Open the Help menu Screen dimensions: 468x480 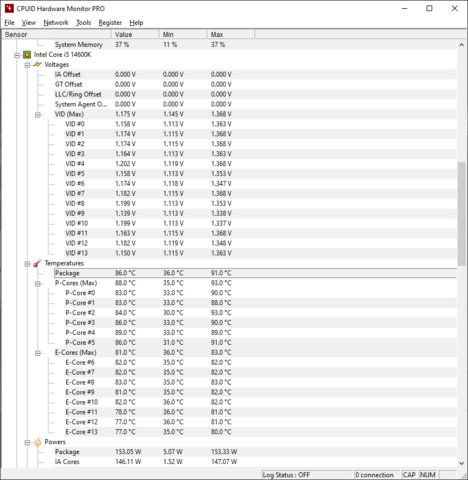coord(136,23)
